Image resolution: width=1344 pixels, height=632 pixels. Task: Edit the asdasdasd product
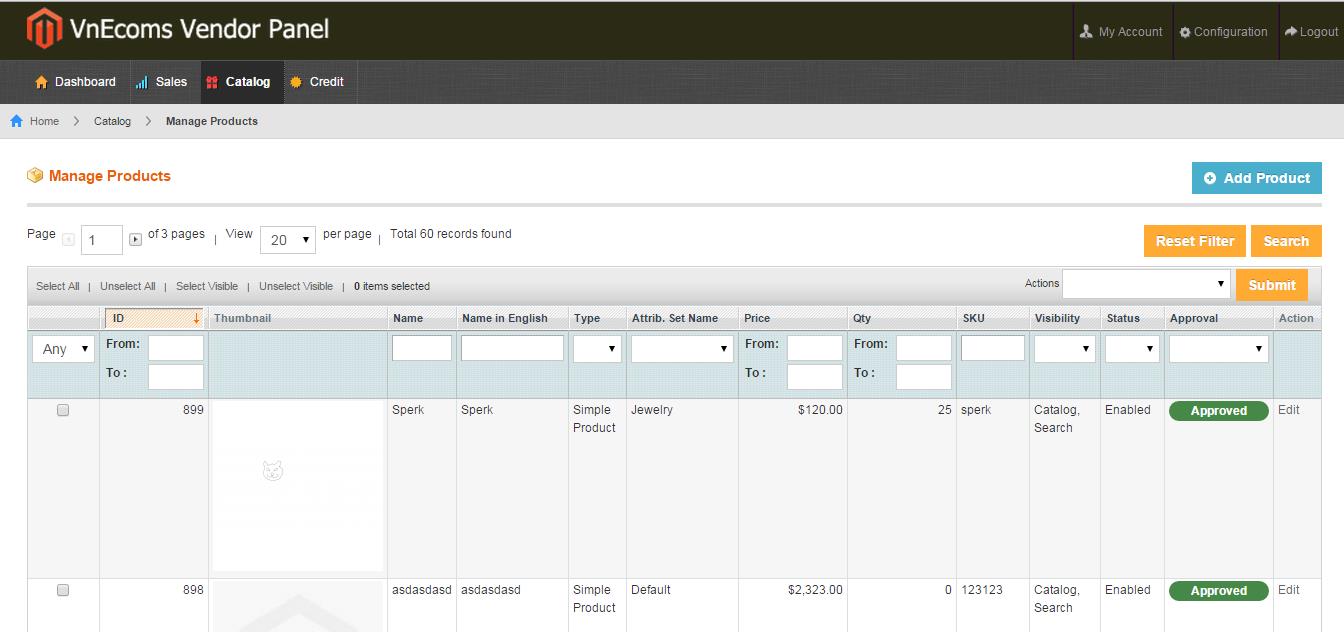(1289, 590)
